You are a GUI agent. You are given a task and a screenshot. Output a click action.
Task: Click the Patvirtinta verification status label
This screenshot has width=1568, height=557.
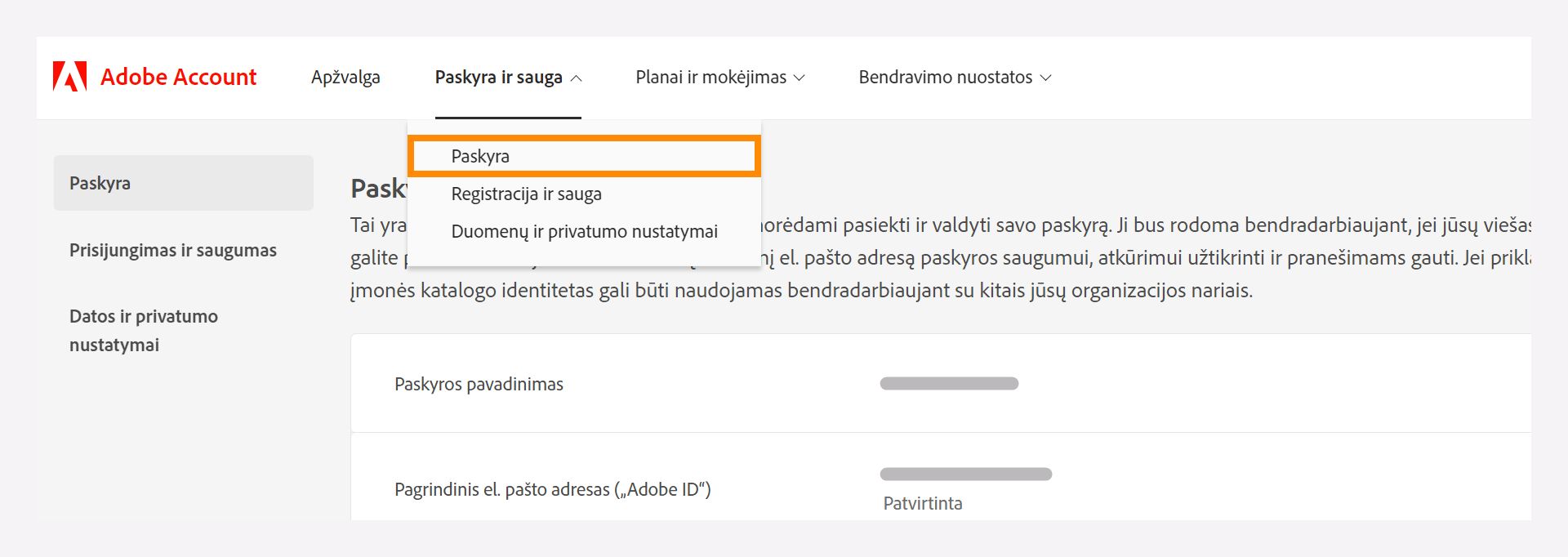(x=924, y=503)
